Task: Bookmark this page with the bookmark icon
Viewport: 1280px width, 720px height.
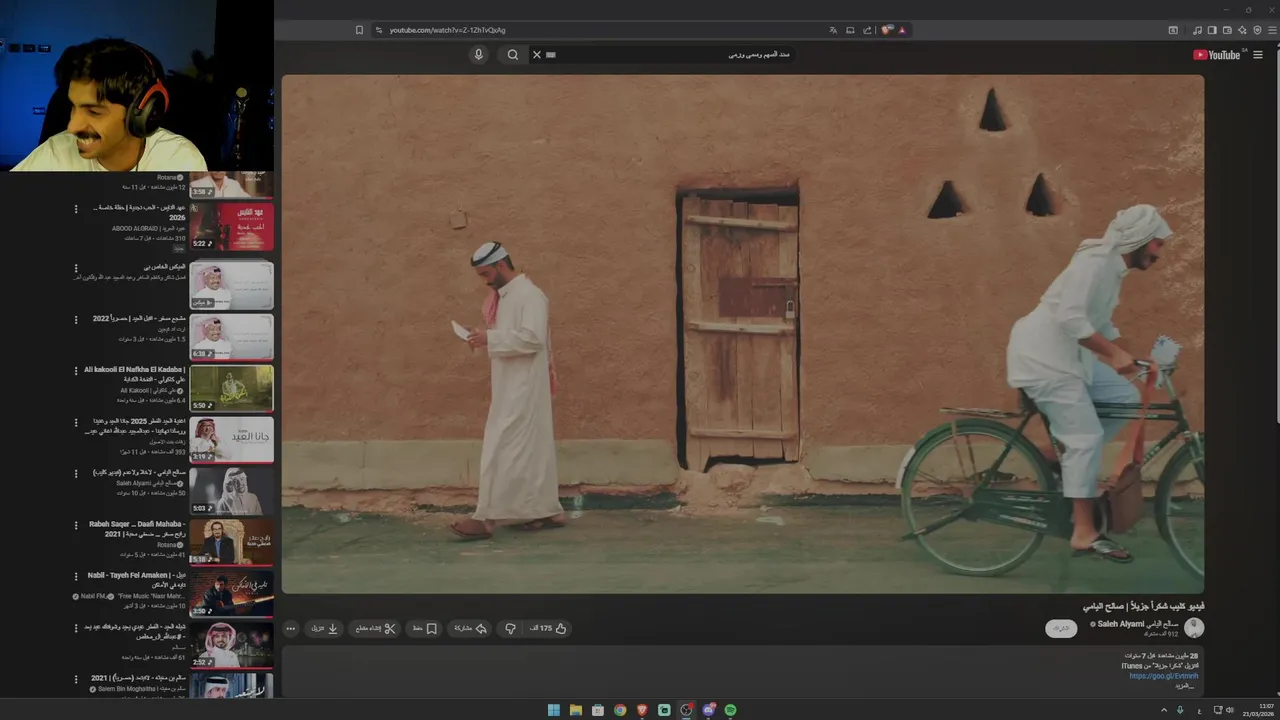Action: (x=359, y=30)
